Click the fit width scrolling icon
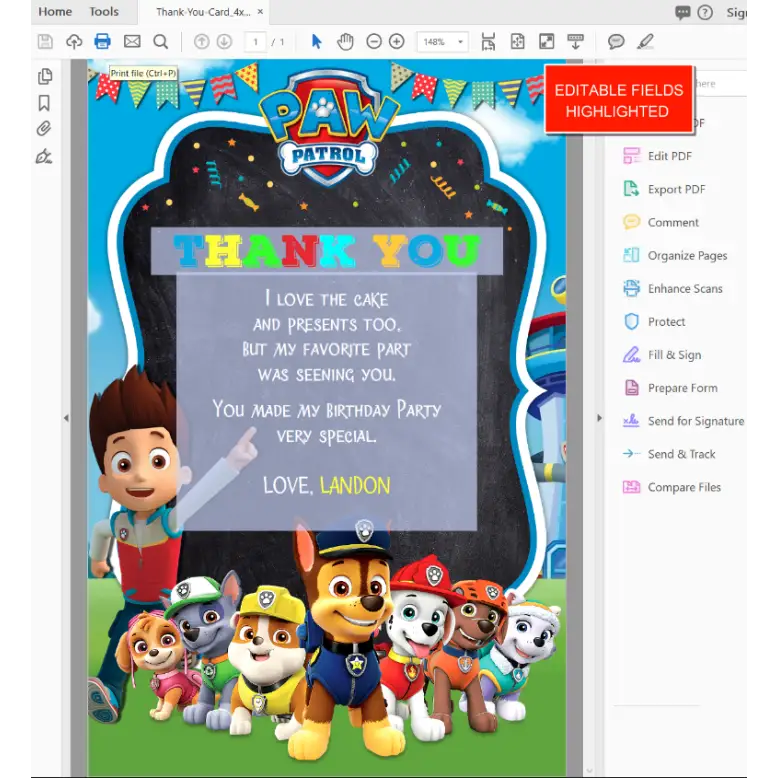The width and height of the screenshot is (778, 778). tap(488, 42)
